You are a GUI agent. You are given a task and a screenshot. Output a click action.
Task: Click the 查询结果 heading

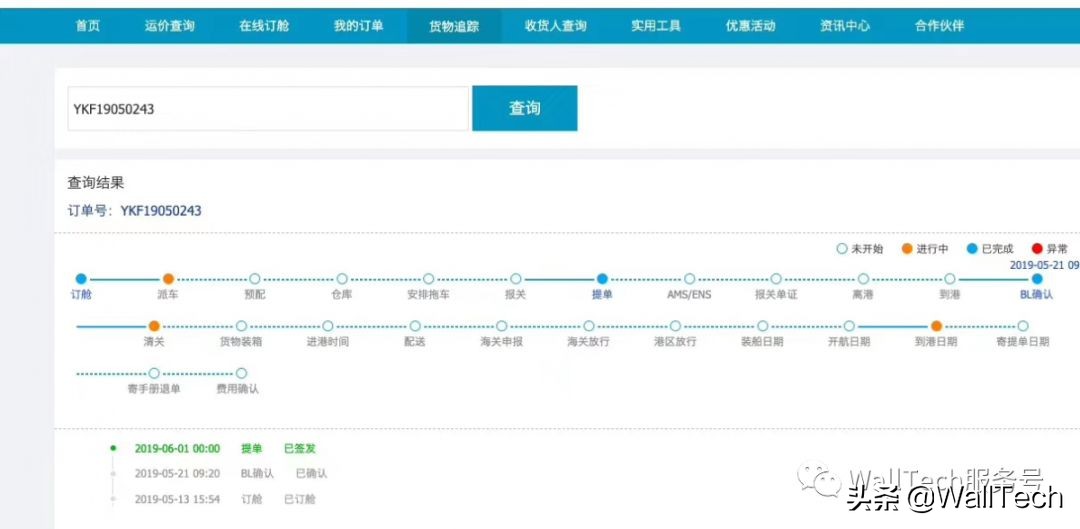click(96, 183)
